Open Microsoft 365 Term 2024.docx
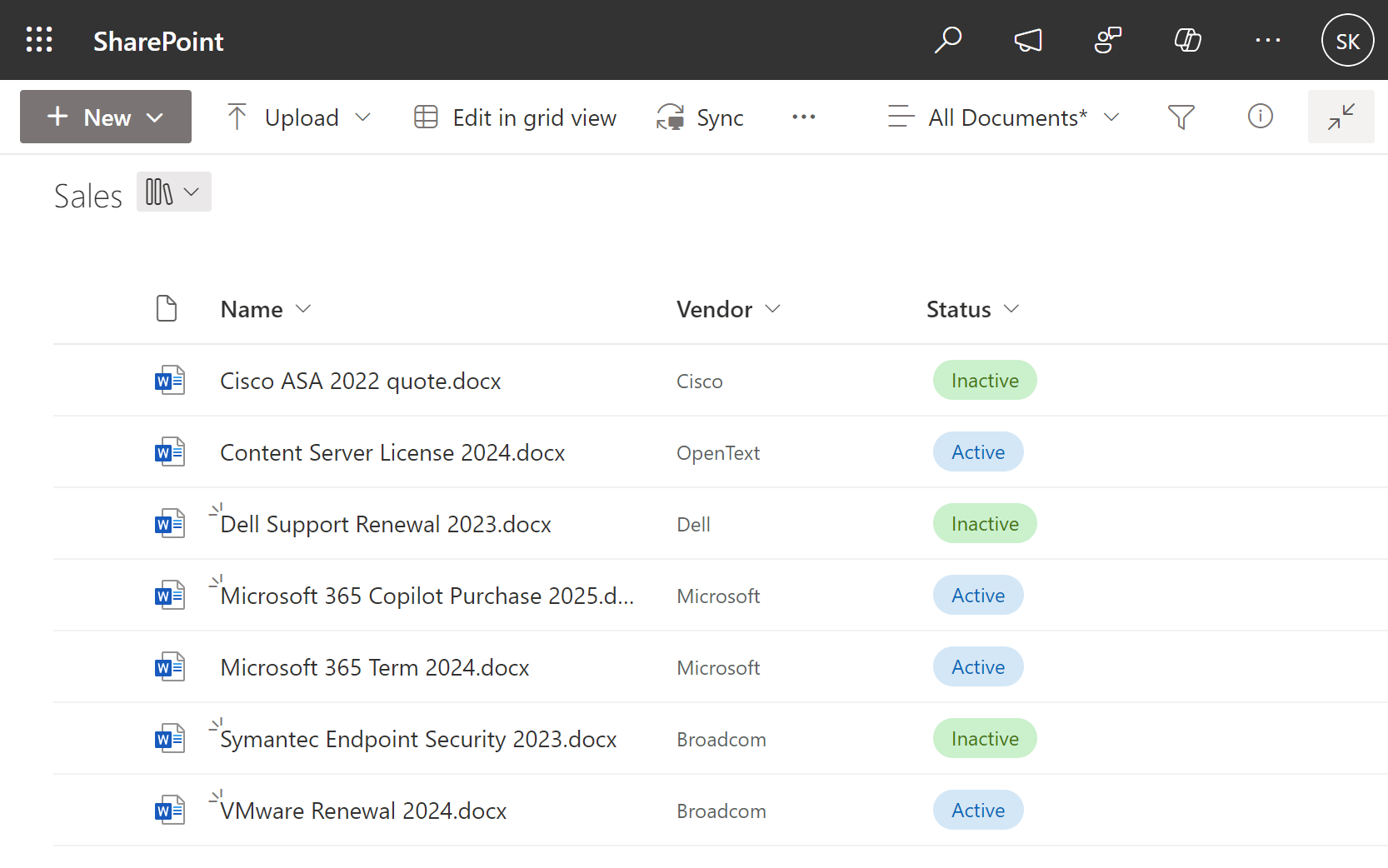 click(x=375, y=667)
